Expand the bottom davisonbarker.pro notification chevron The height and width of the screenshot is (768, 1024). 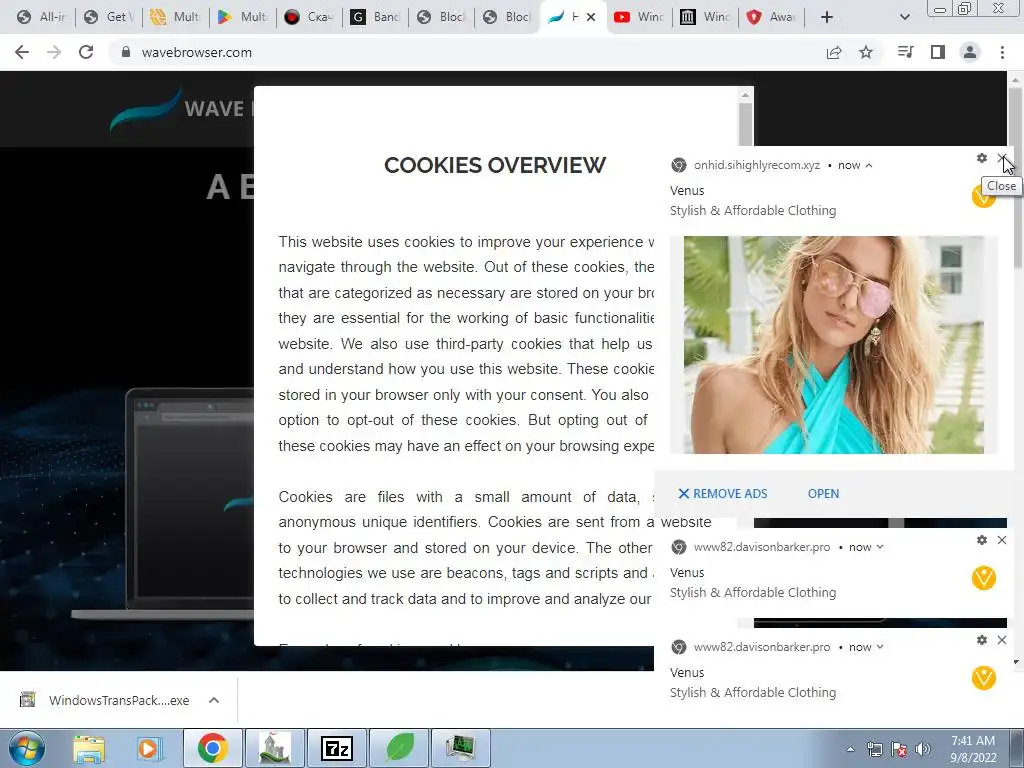(x=880, y=647)
